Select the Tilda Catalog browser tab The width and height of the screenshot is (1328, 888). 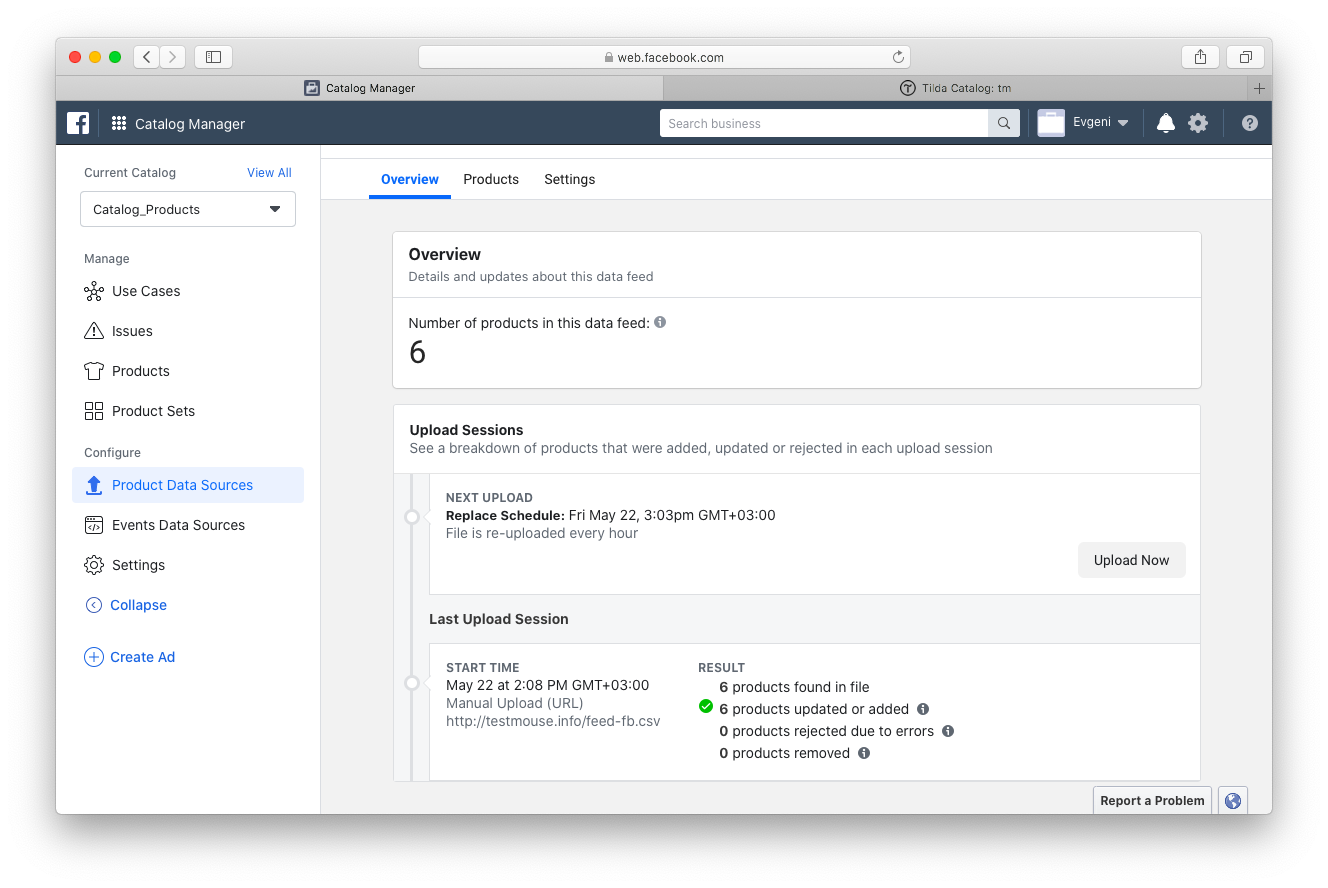956,88
